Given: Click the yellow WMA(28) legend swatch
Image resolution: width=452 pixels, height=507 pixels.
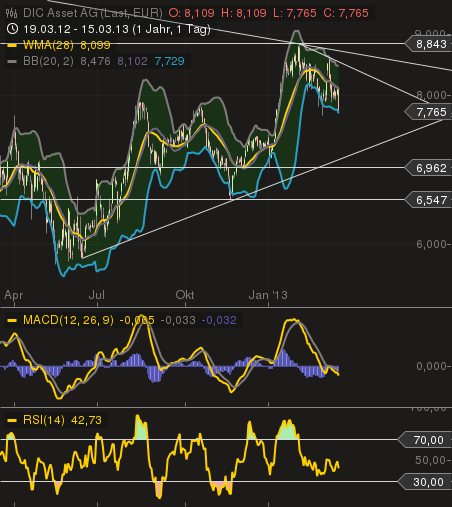Looking at the screenshot, I should pyautogui.click(x=12, y=45).
